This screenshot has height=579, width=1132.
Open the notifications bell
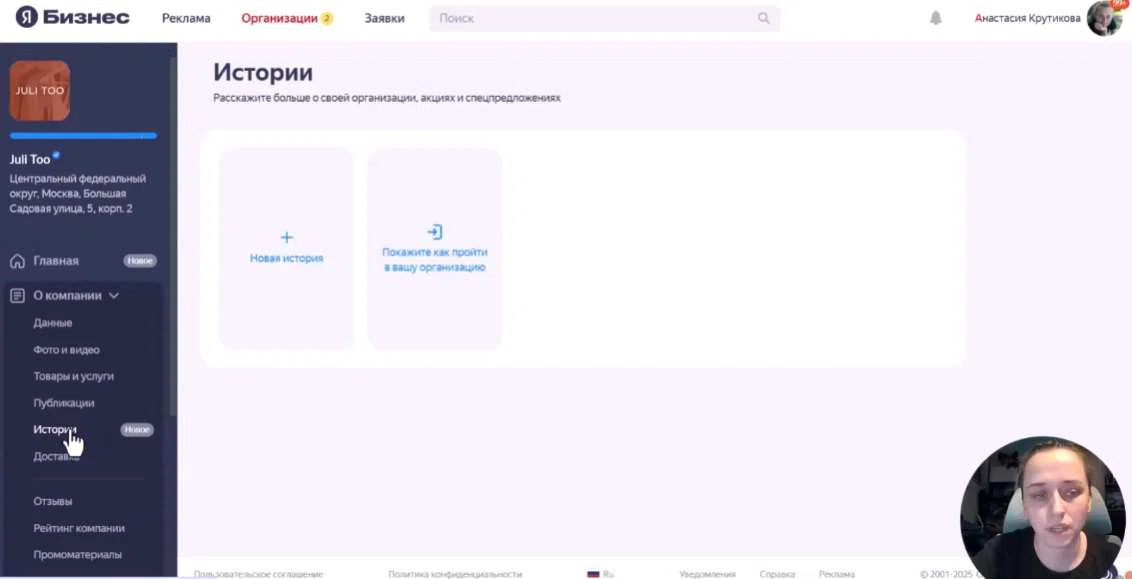[x=935, y=18]
